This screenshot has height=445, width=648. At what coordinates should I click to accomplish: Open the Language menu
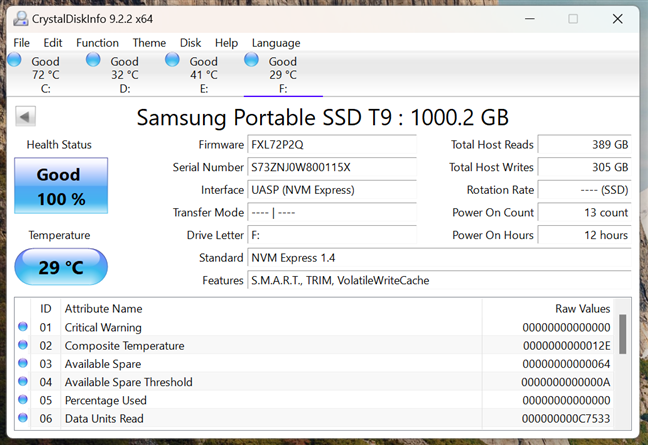coord(276,43)
